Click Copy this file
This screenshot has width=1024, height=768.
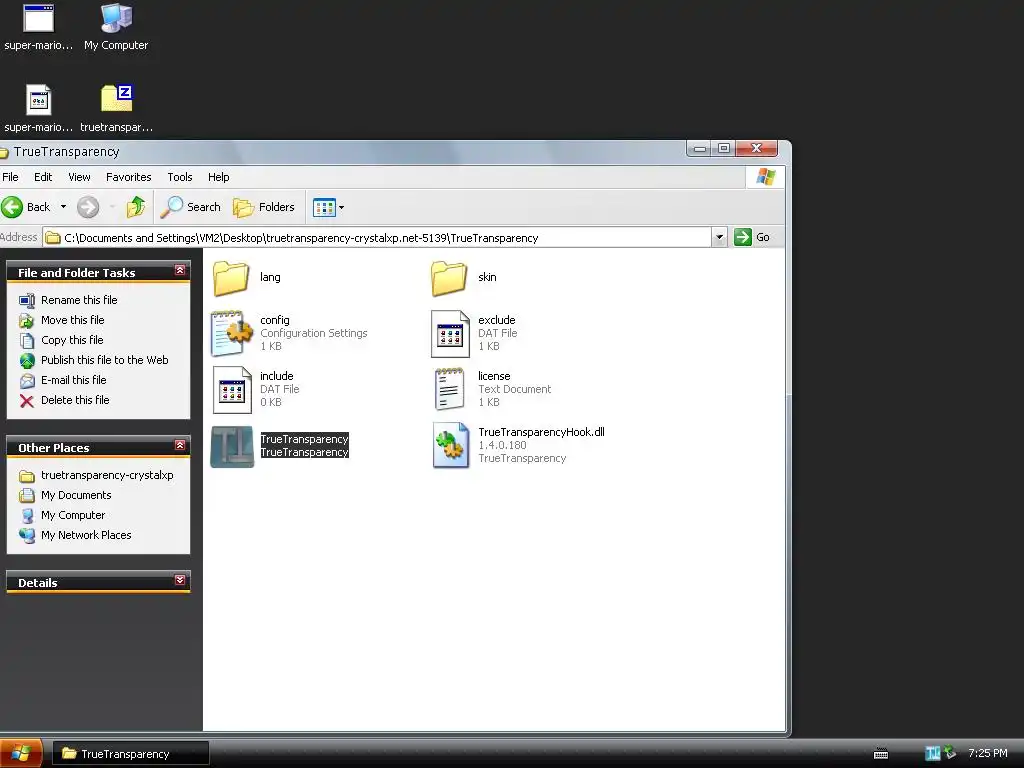[72, 340]
